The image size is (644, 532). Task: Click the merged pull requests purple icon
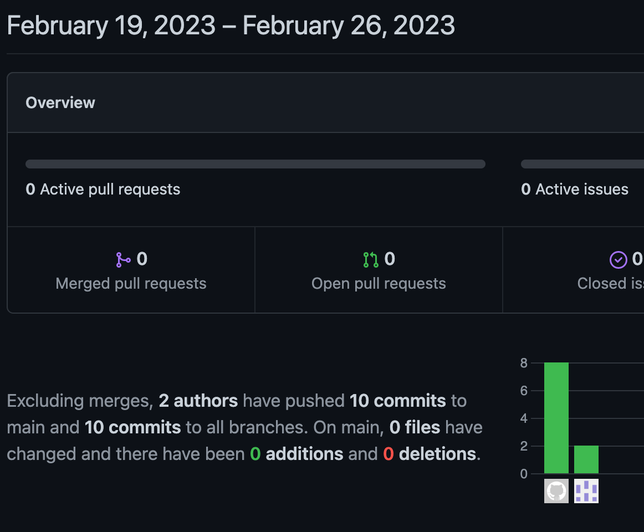click(123, 260)
